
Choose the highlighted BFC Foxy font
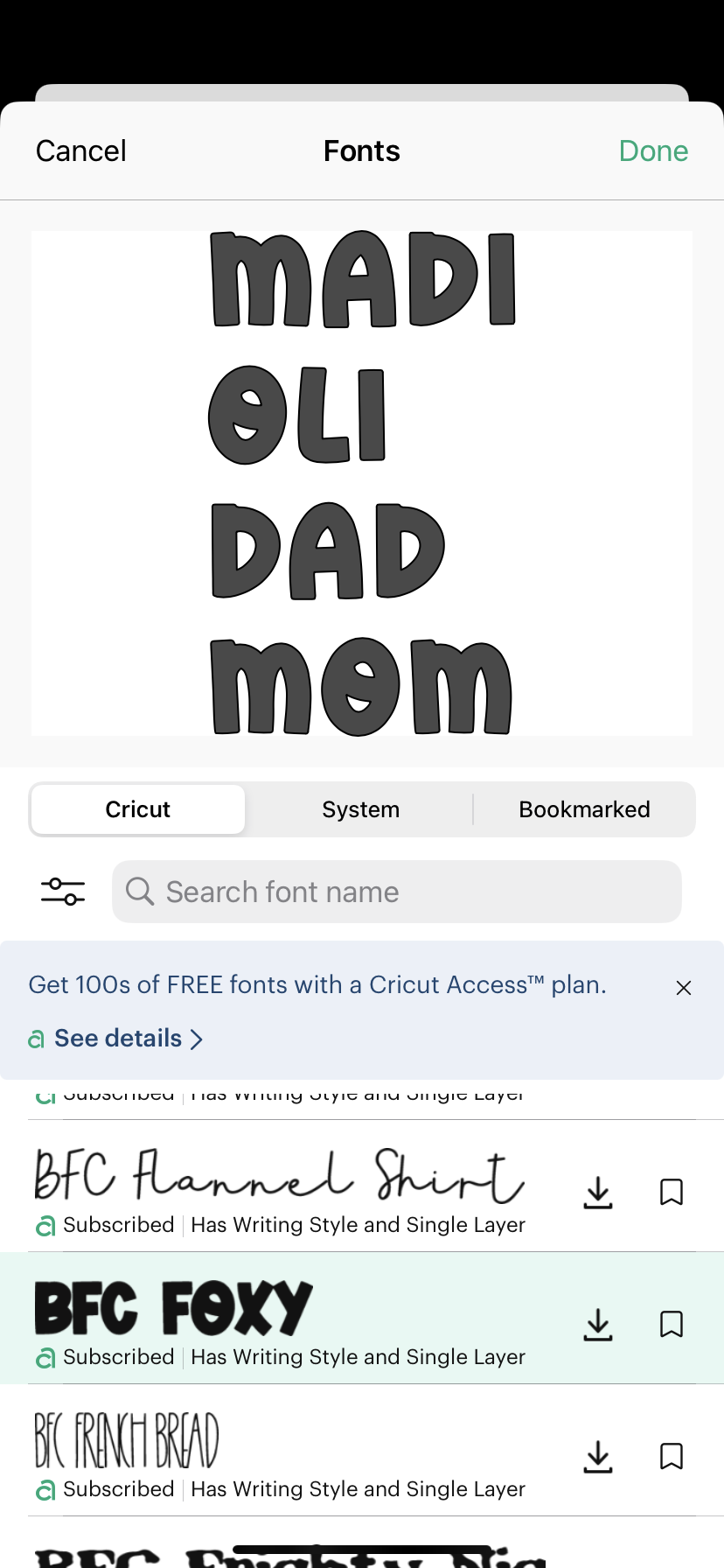pyautogui.click(x=175, y=1309)
